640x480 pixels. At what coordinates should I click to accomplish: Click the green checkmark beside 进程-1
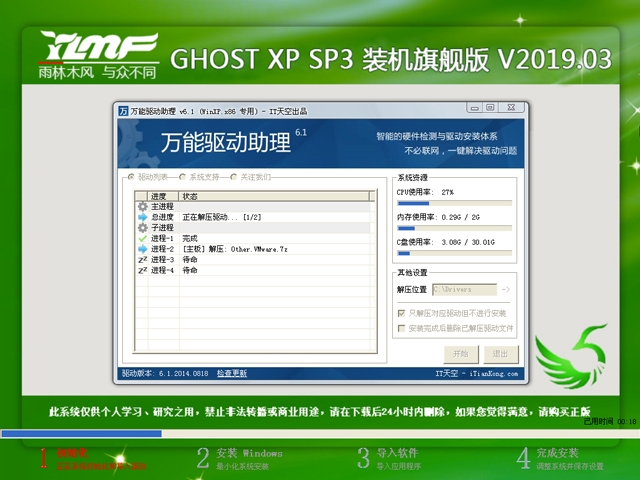click(x=142, y=238)
